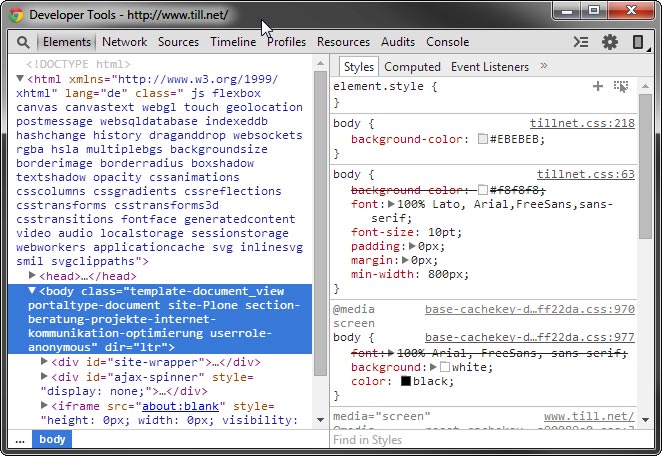Click the magnifier inspect element icon
The height and width of the screenshot is (456, 662).
pyautogui.click(x=22, y=42)
